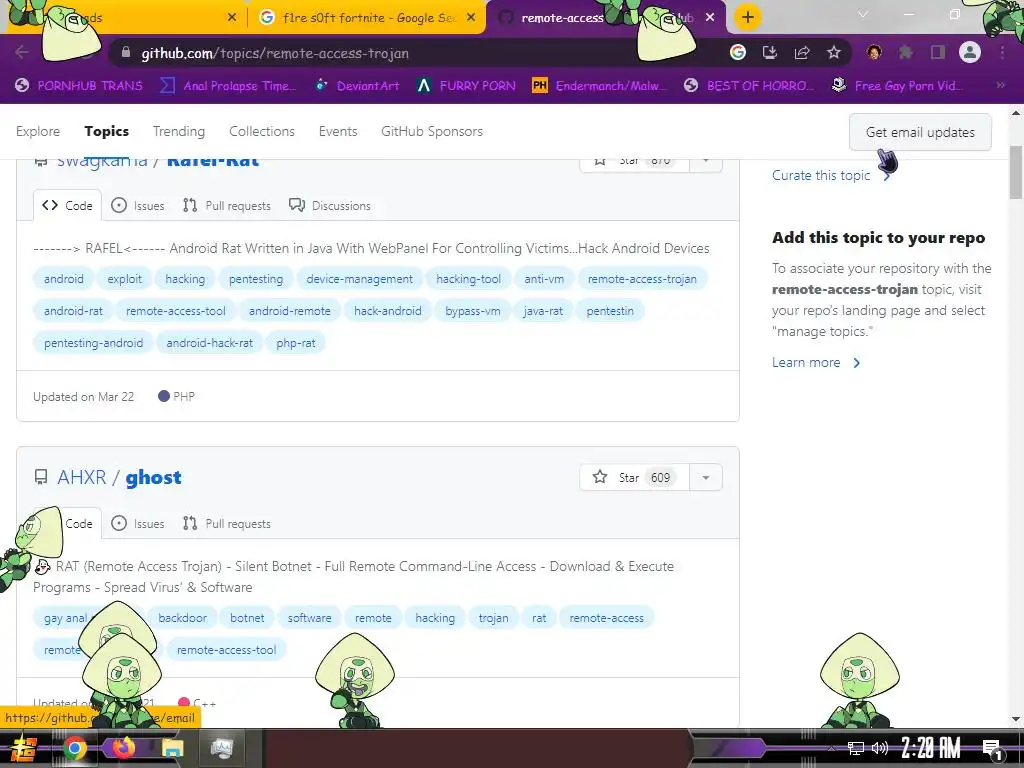Open the Rafel-Rat Code tab
Image resolution: width=1024 pixels, height=768 pixels.
tap(67, 205)
